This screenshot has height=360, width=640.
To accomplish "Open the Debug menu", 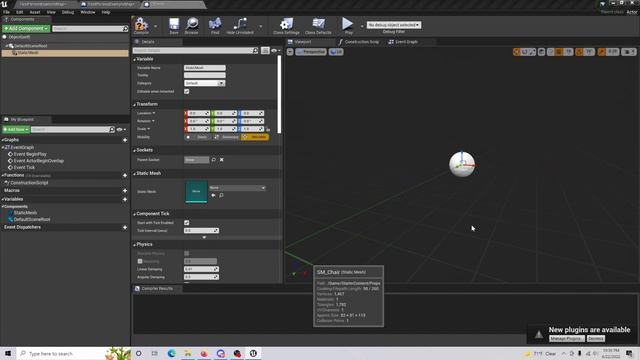I will click(68, 12).
